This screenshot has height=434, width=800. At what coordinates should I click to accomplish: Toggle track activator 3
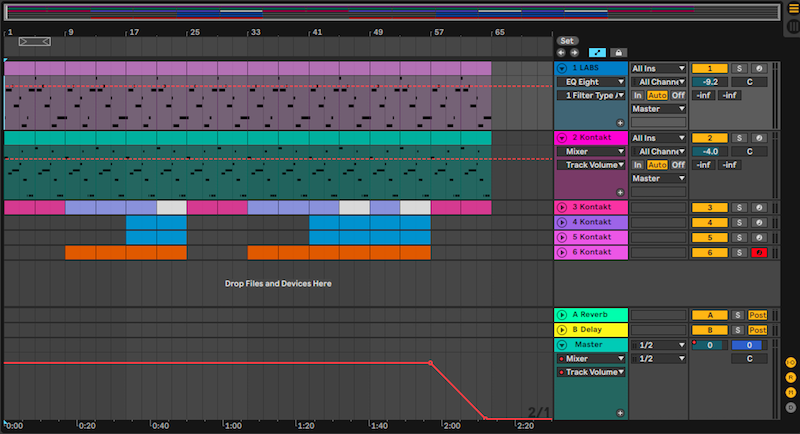709,208
